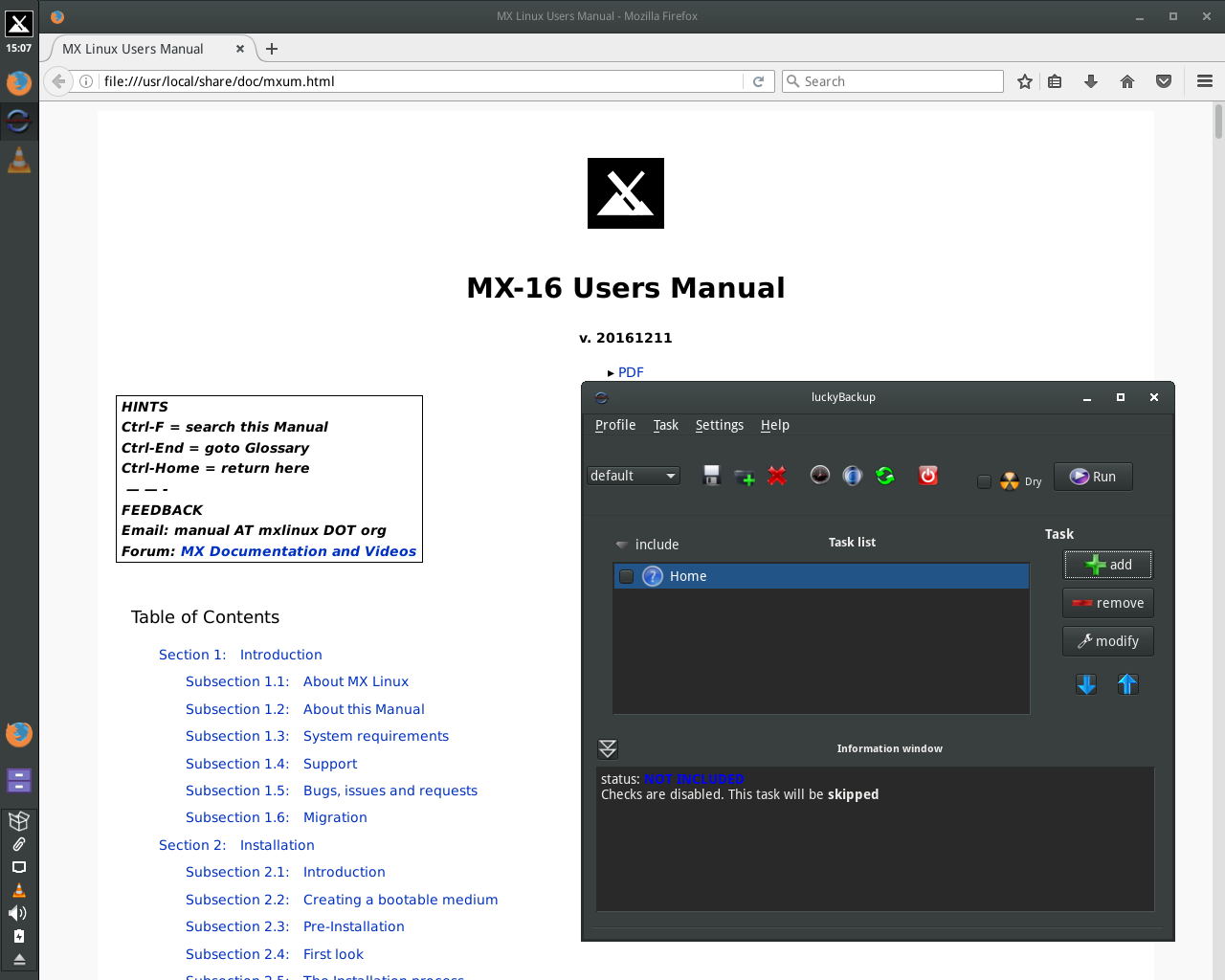1225x980 pixels.
Task: Open the paperclip clipboard icon in the panel
Action: coord(18,844)
